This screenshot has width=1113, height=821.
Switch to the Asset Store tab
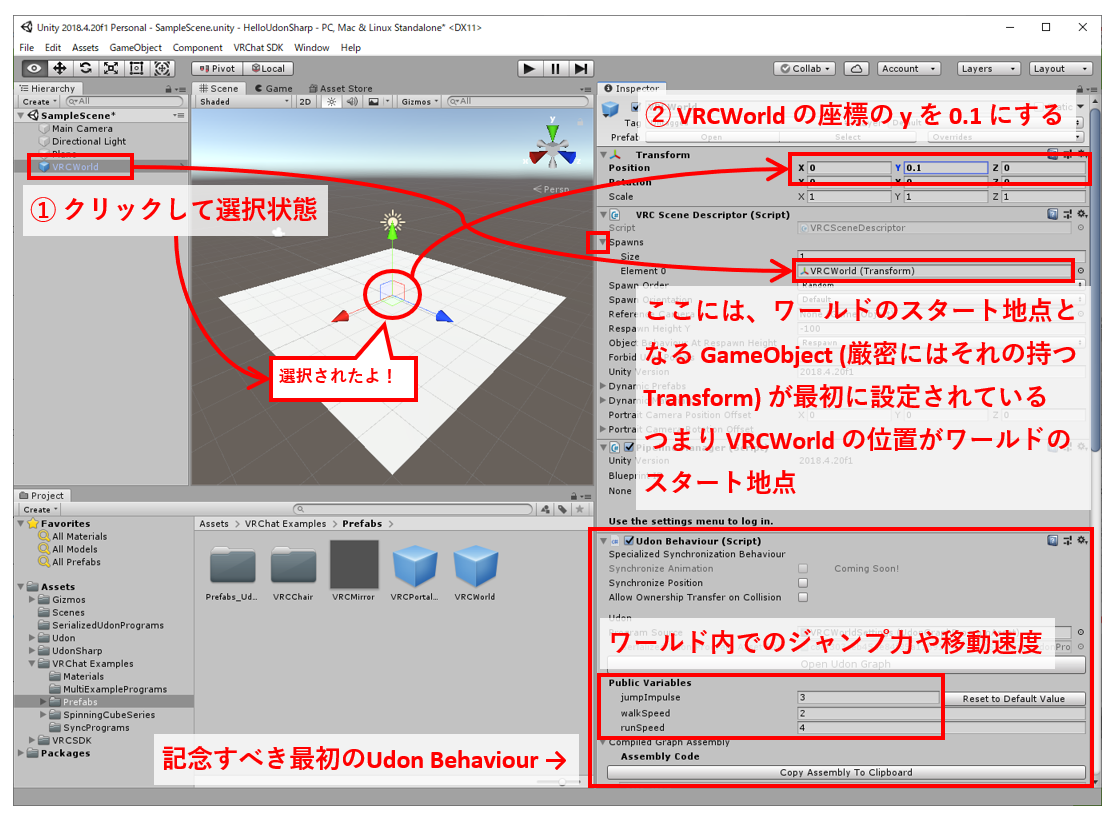click(341, 89)
